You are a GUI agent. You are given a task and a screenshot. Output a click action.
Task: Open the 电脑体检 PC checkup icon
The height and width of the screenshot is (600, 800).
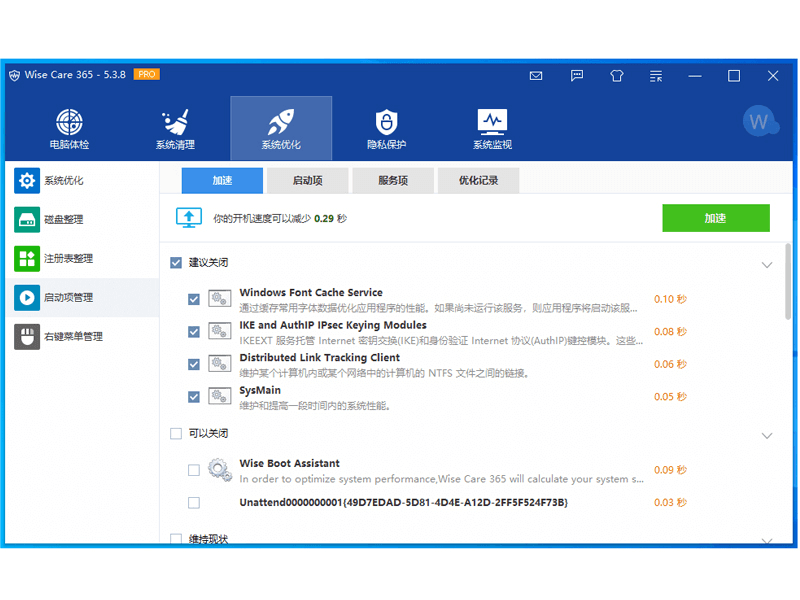(x=69, y=128)
